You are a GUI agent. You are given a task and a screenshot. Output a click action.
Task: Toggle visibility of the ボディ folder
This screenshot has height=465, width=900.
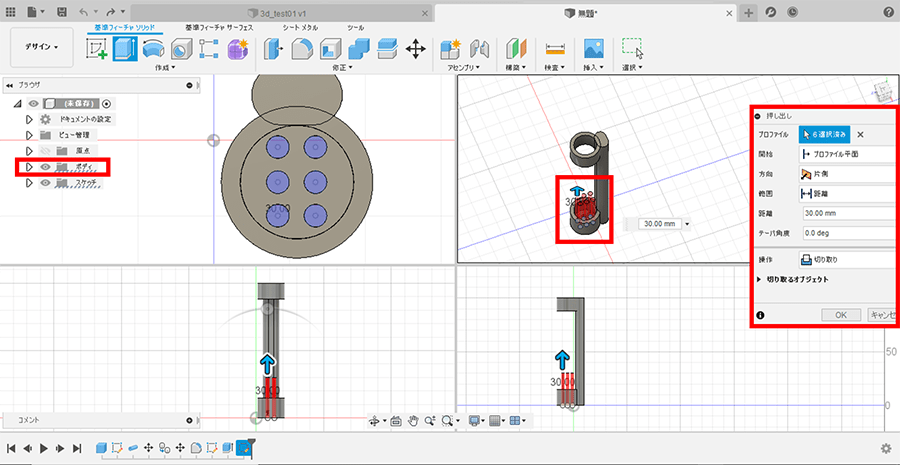click(45, 167)
